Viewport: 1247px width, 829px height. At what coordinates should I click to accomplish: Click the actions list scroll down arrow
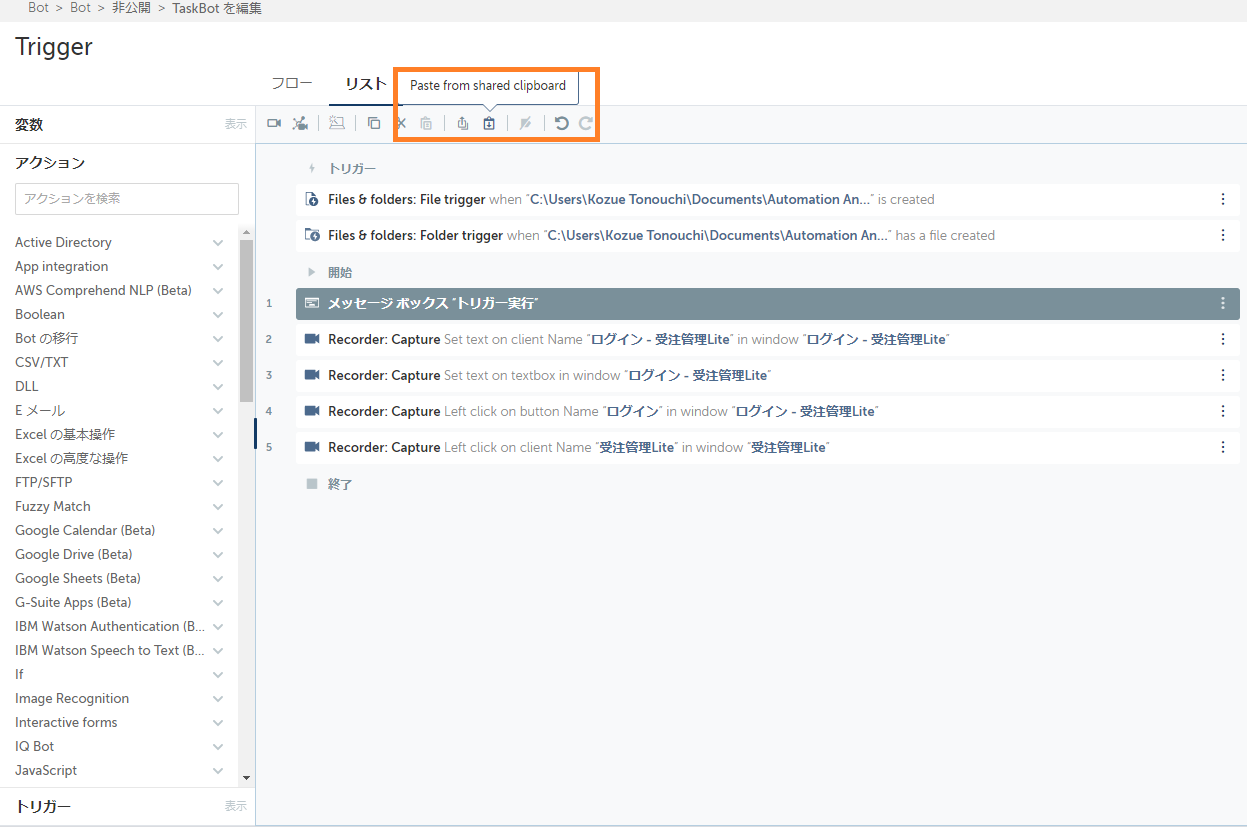246,777
